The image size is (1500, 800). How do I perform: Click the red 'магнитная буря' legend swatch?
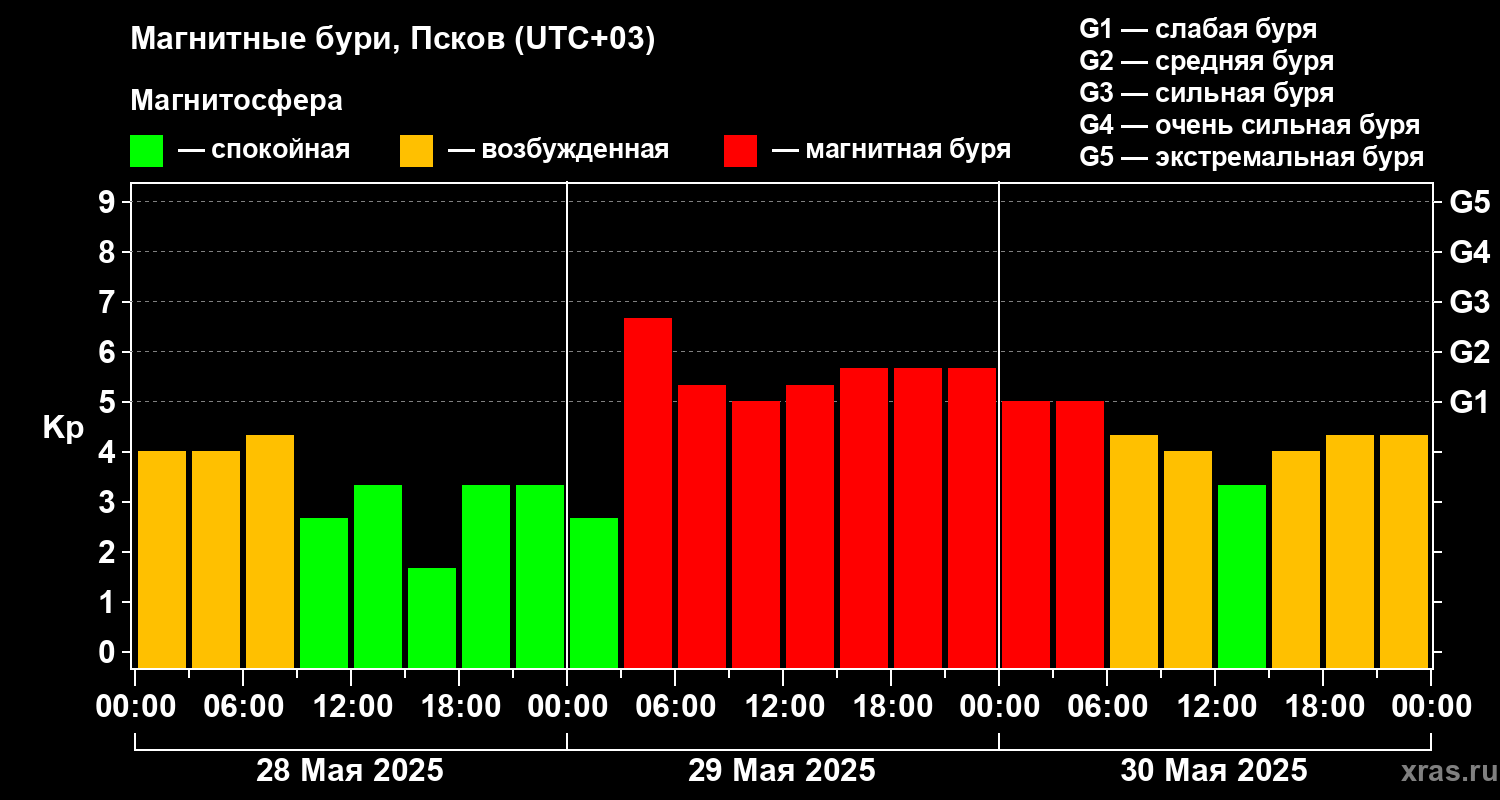(740, 151)
